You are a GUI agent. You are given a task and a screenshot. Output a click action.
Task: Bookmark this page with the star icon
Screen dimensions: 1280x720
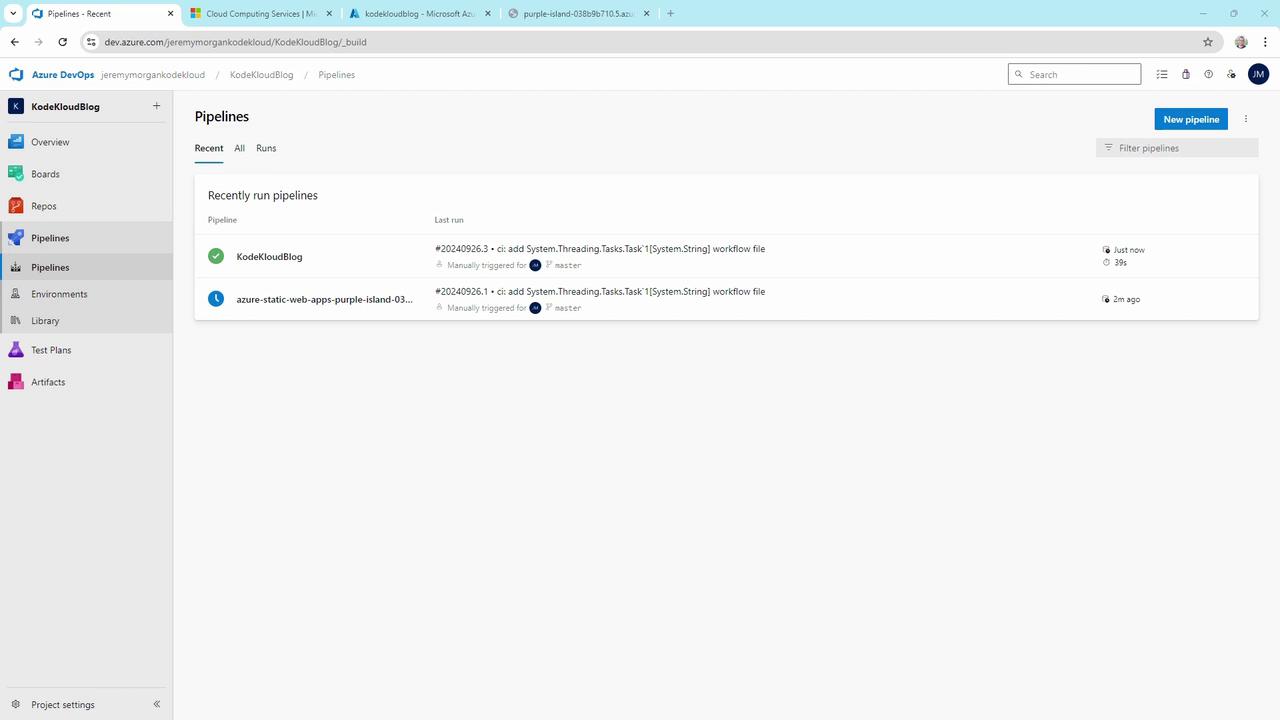pos(1208,42)
